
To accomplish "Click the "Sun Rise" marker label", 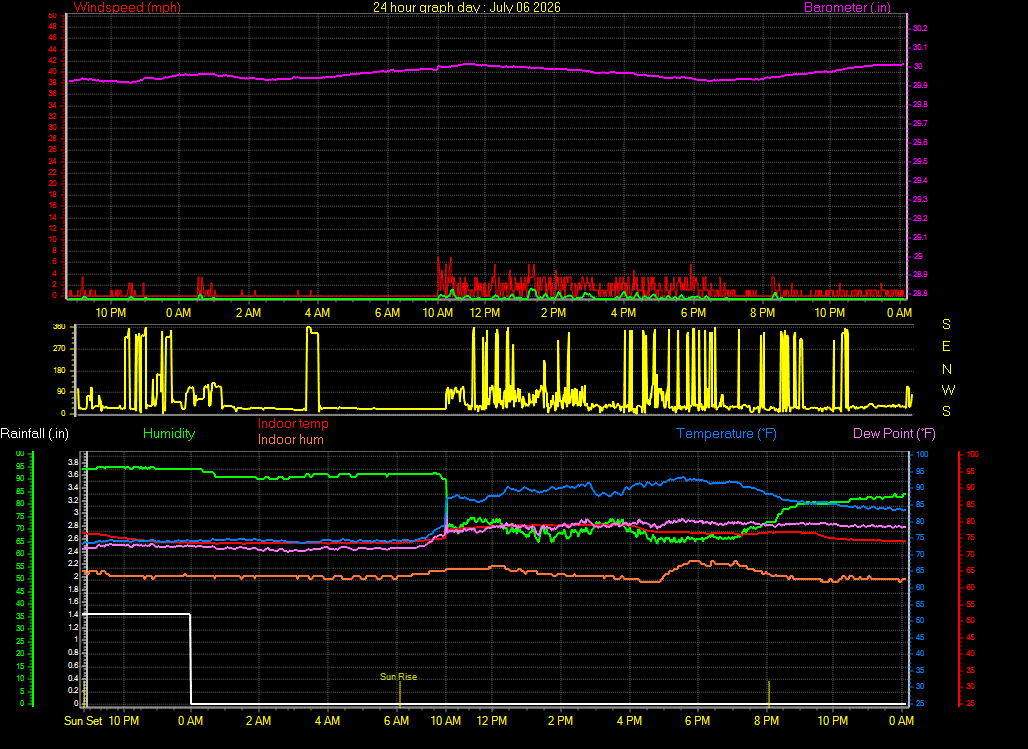I will click(x=399, y=677).
